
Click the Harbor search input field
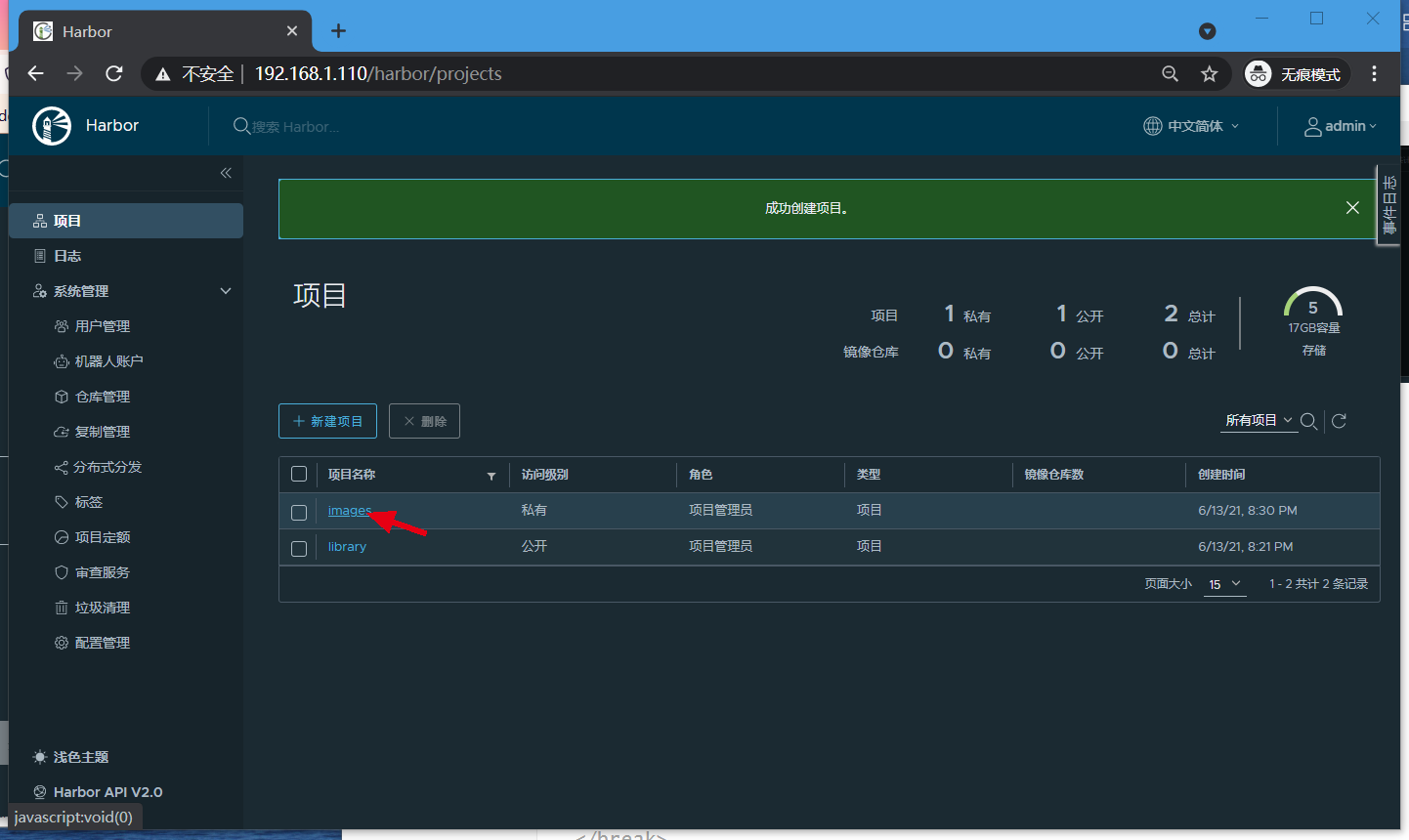(x=296, y=127)
